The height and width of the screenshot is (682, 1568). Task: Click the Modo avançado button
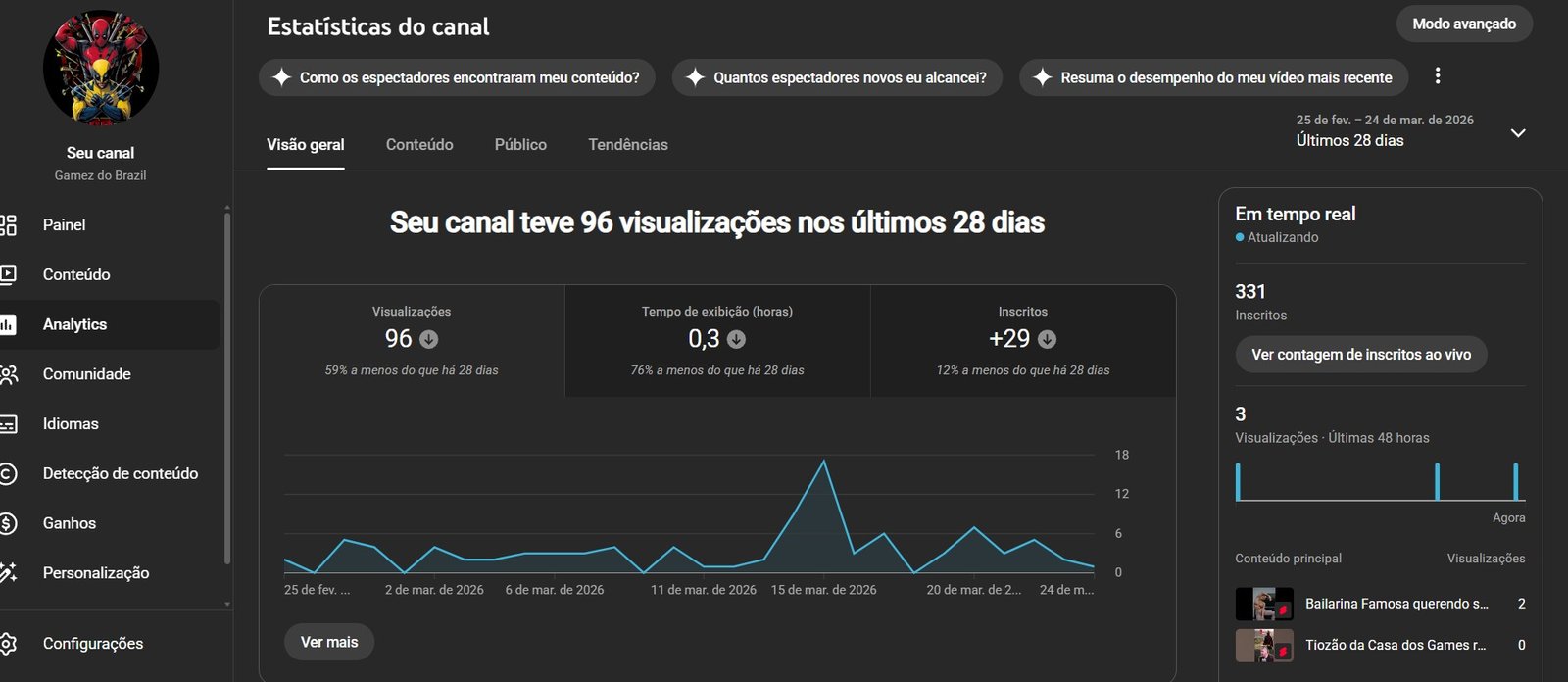(x=1464, y=24)
